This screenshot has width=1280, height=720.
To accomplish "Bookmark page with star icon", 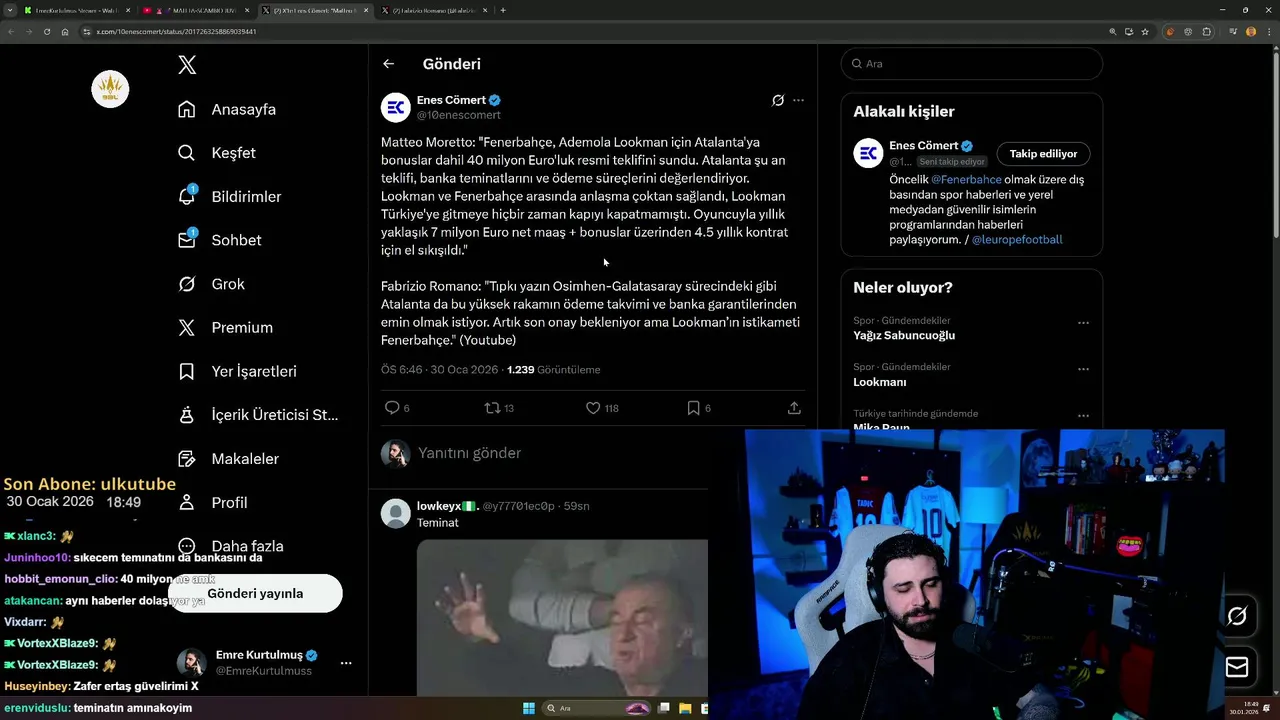I will (1145, 32).
